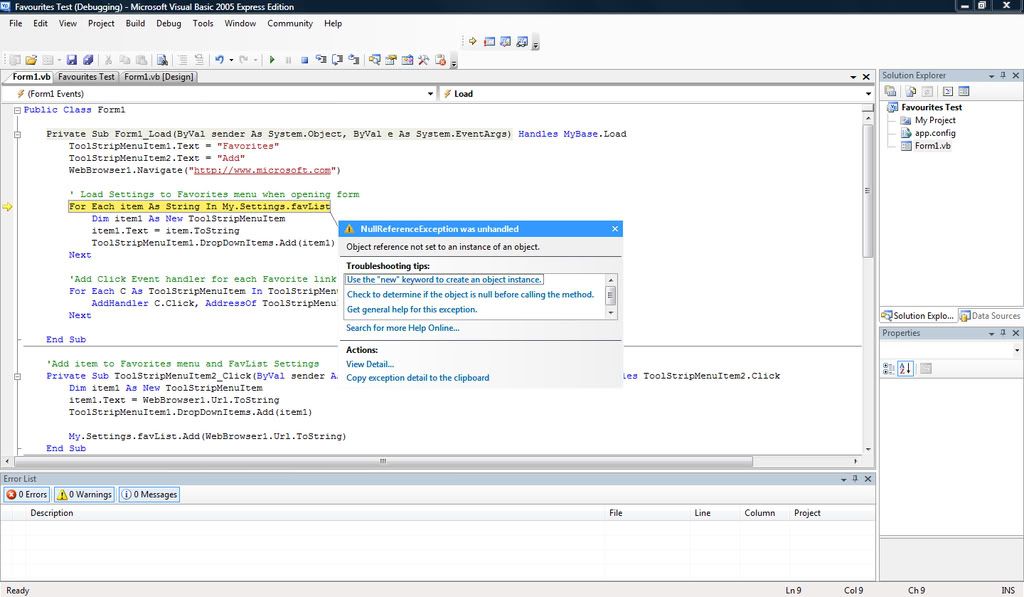Open the Toolbox hammer-and-wrench icon
The height and width of the screenshot is (597, 1024).
(x=423, y=60)
